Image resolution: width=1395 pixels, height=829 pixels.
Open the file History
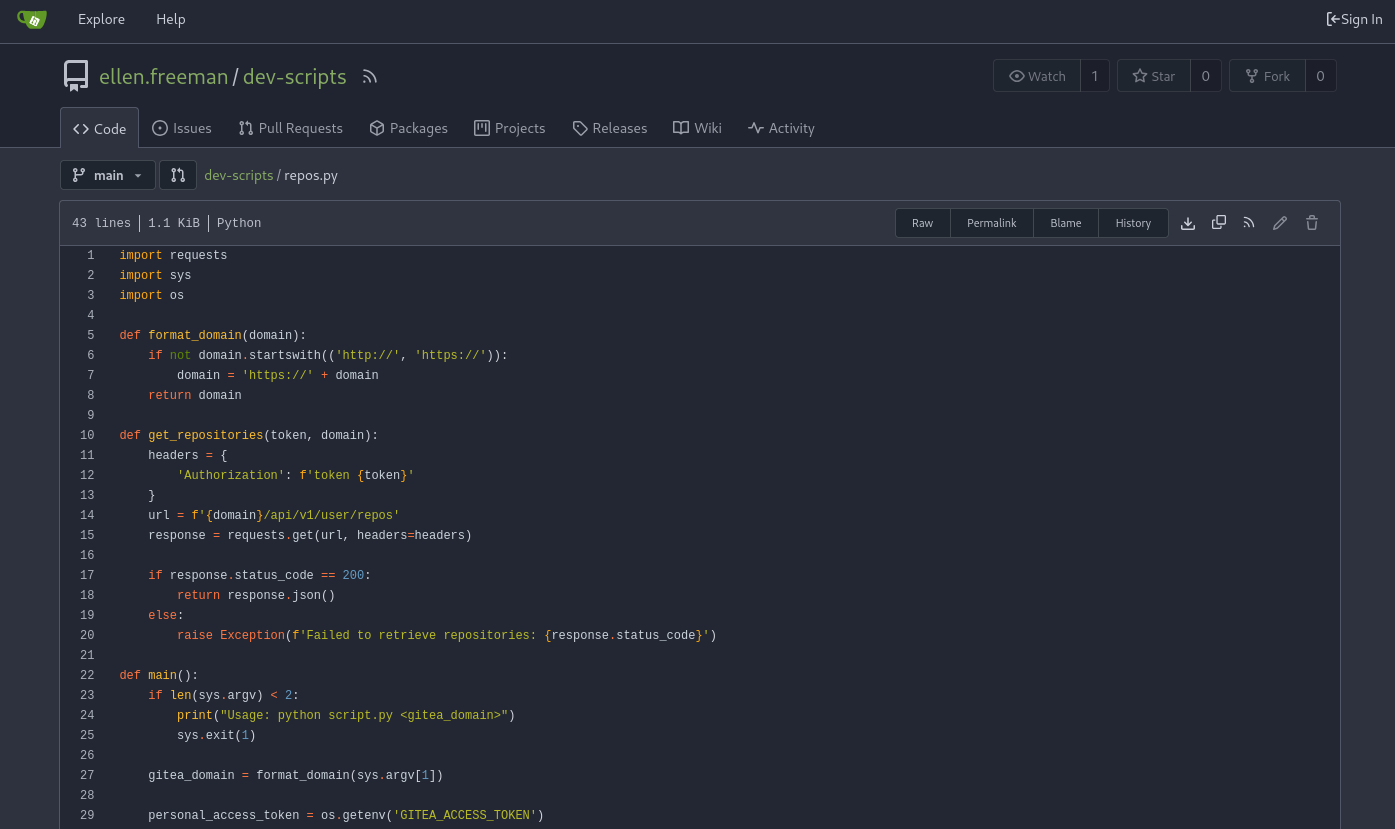(1133, 223)
